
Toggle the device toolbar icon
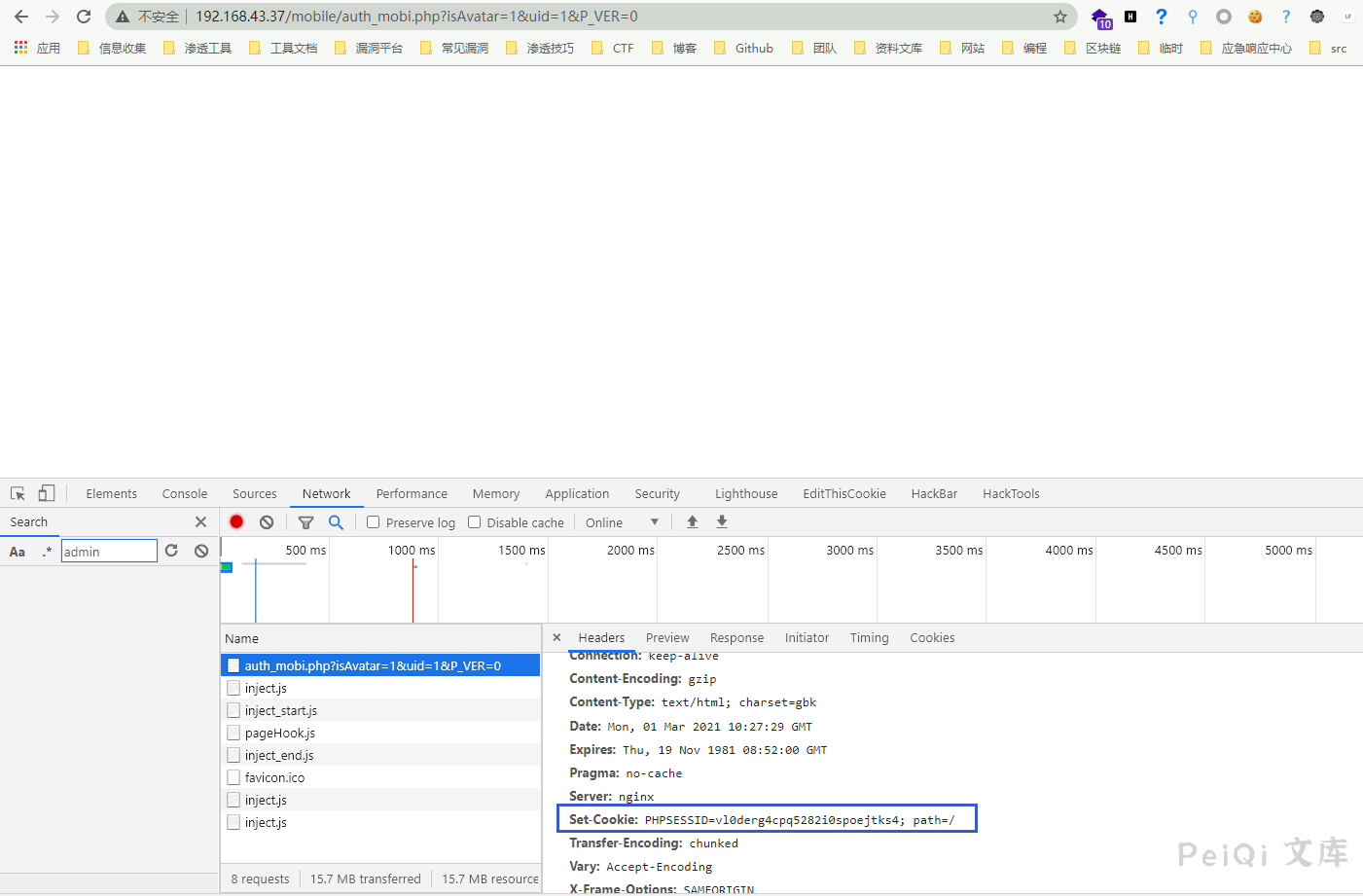tap(47, 493)
